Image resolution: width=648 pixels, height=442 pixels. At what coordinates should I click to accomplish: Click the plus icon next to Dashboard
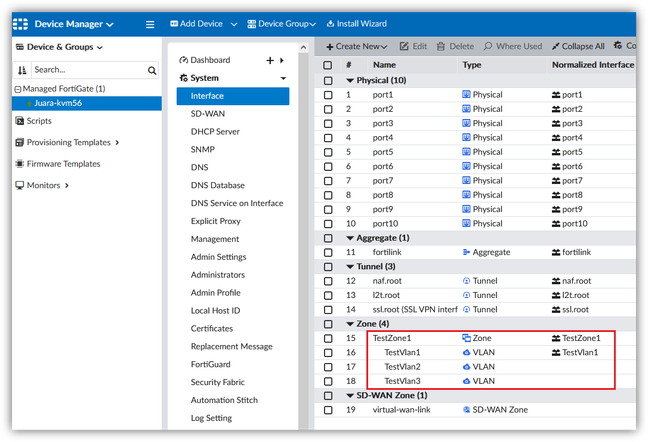[x=270, y=60]
